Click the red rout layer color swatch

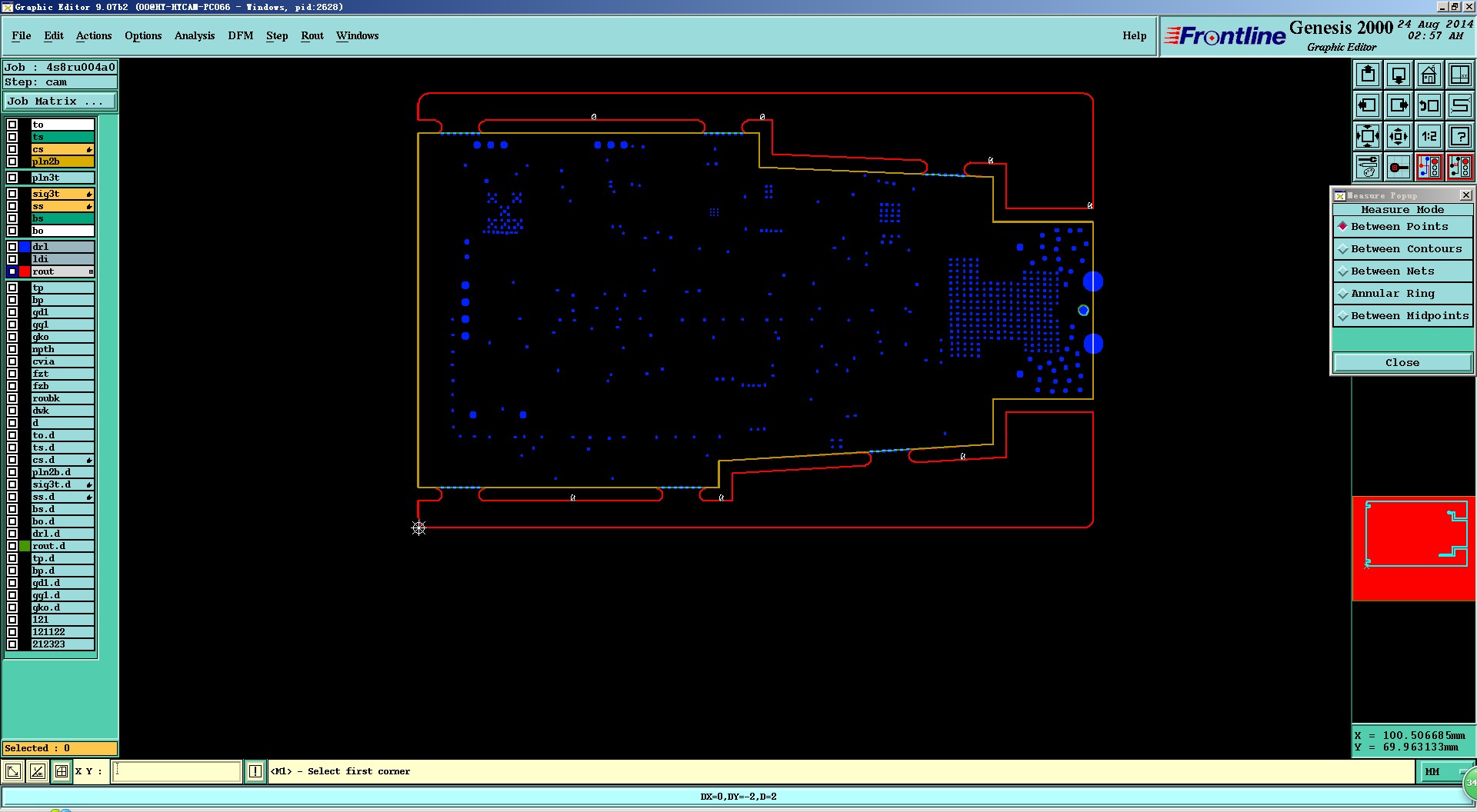[x=25, y=271]
